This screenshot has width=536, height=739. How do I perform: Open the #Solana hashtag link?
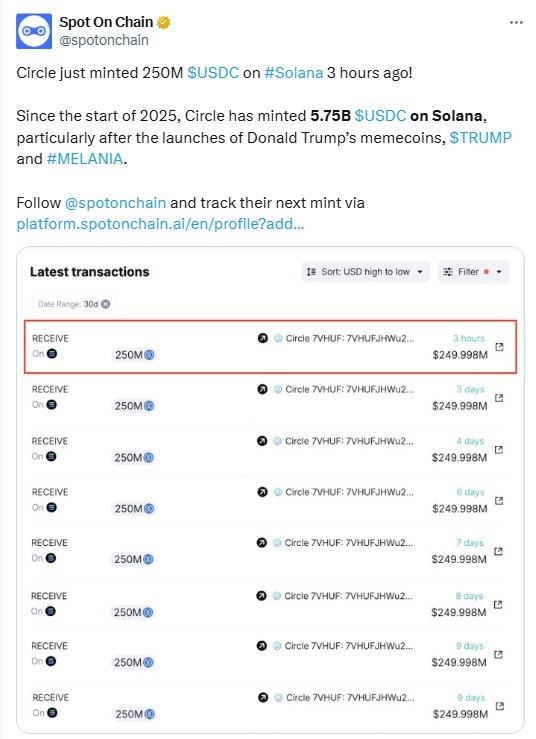tap(294, 73)
